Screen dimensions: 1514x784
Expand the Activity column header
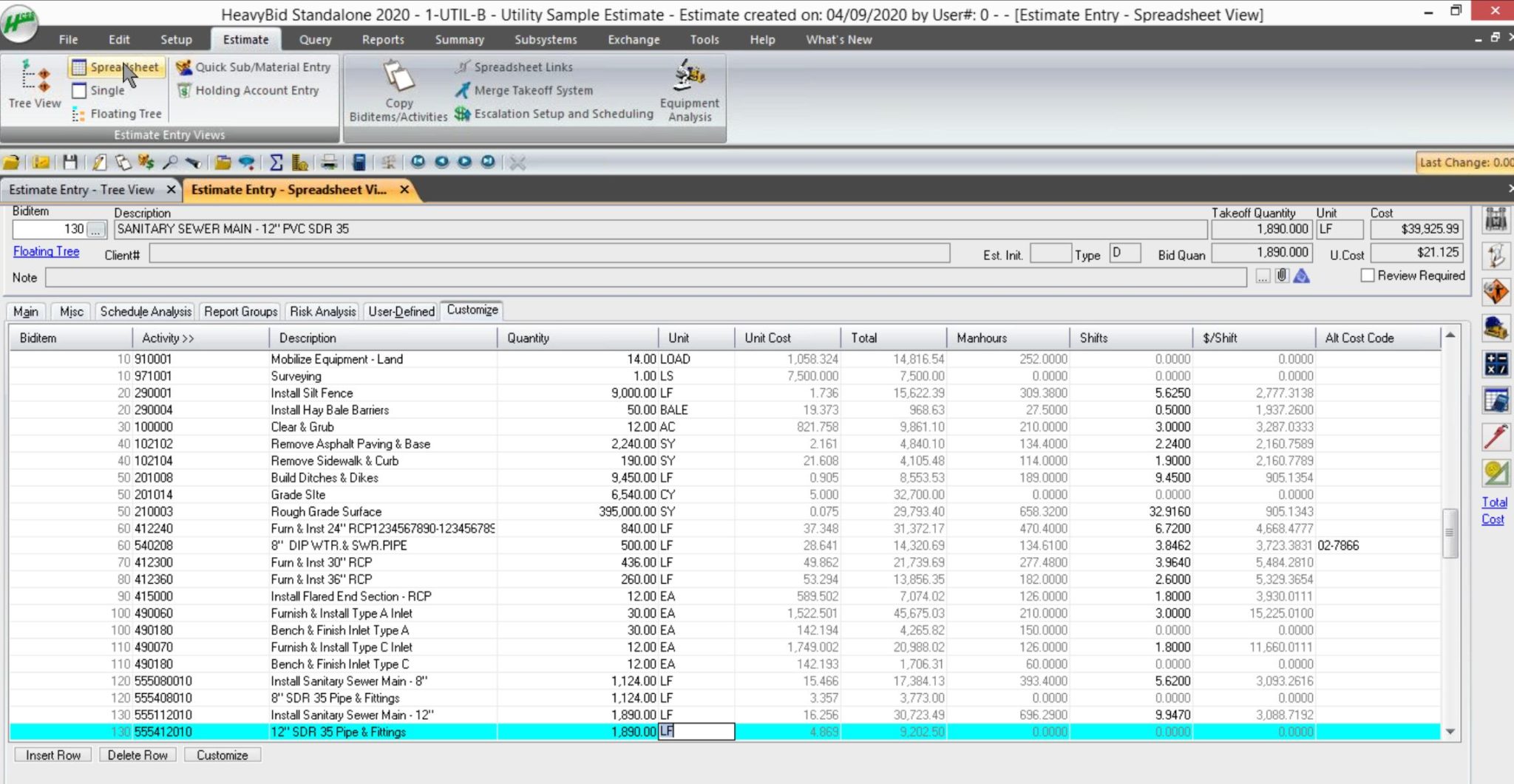click(168, 338)
